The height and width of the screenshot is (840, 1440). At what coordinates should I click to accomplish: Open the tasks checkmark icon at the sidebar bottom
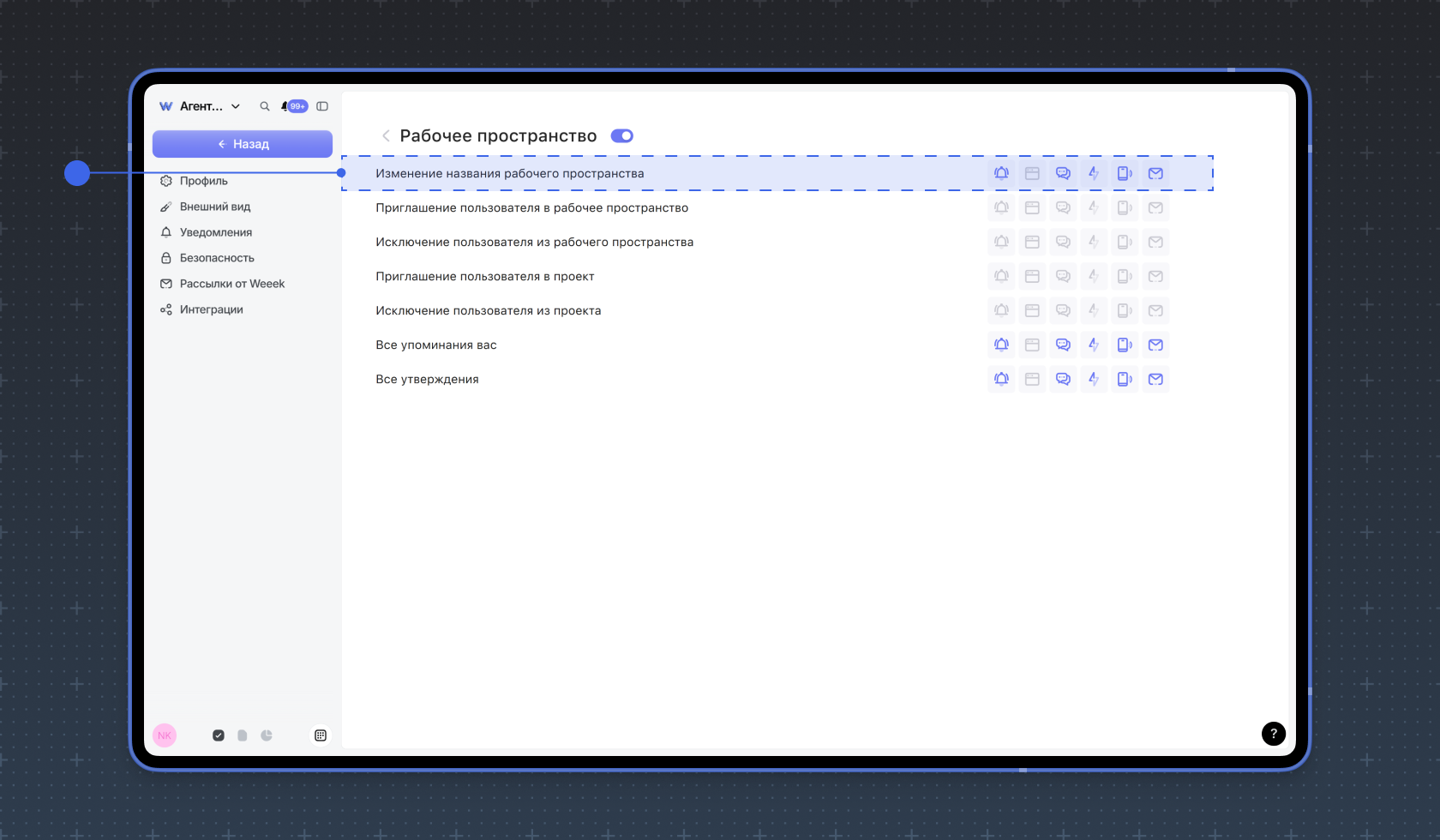tap(219, 735)
